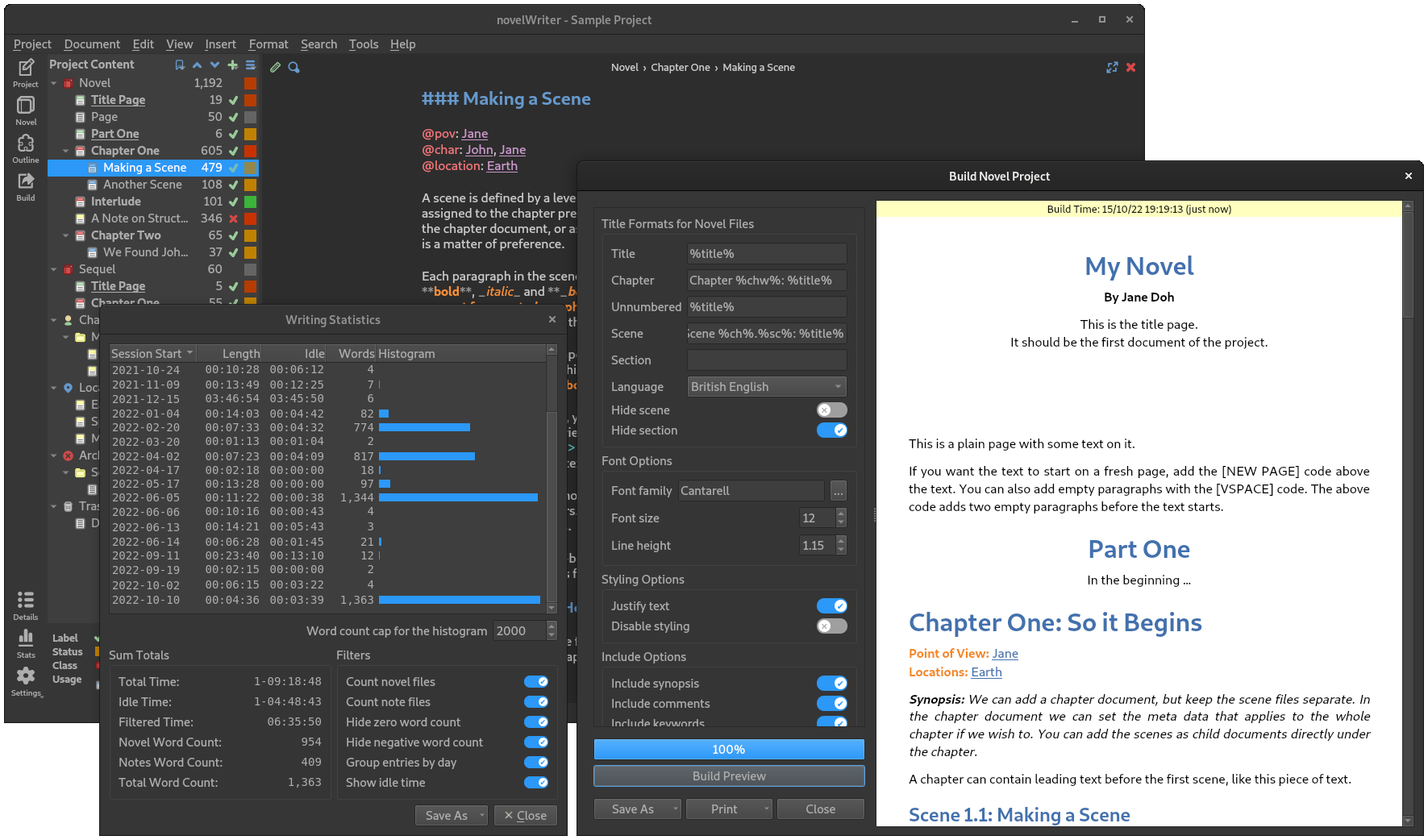
Task: Open the Document menu
Action: [x=92, y=44]
